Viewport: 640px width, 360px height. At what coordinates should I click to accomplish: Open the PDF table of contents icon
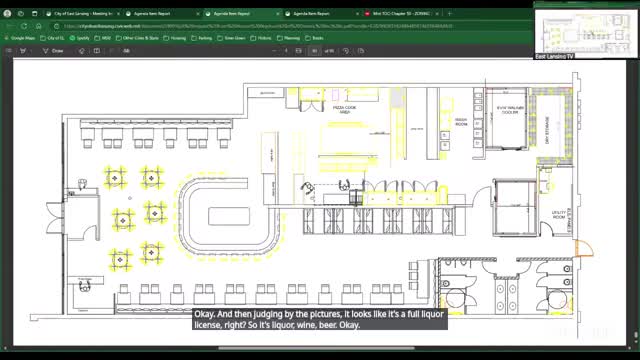pyautogui.click(x=9, y=51)
